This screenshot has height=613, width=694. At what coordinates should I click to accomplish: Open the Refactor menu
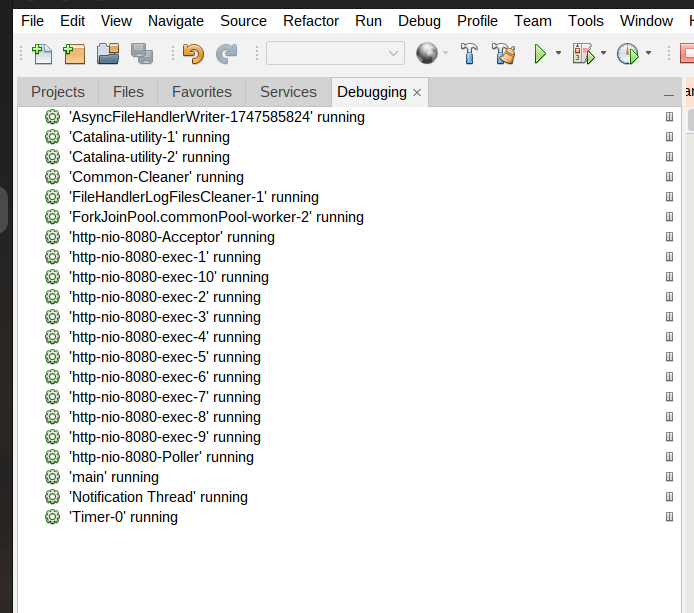(311, 21)
